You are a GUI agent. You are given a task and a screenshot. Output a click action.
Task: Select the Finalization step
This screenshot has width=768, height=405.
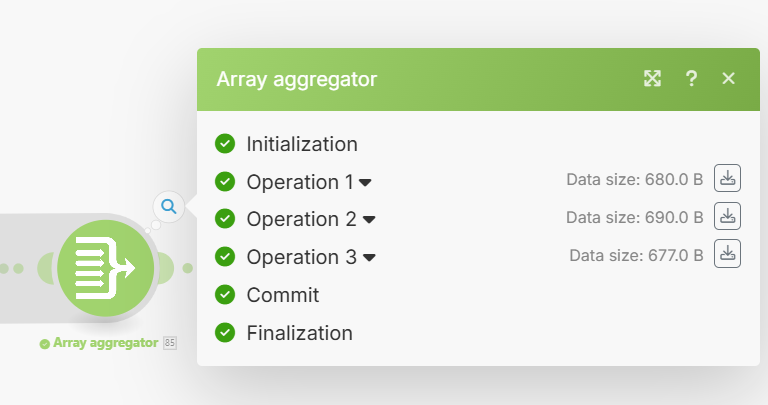click(x=299, y=333)
